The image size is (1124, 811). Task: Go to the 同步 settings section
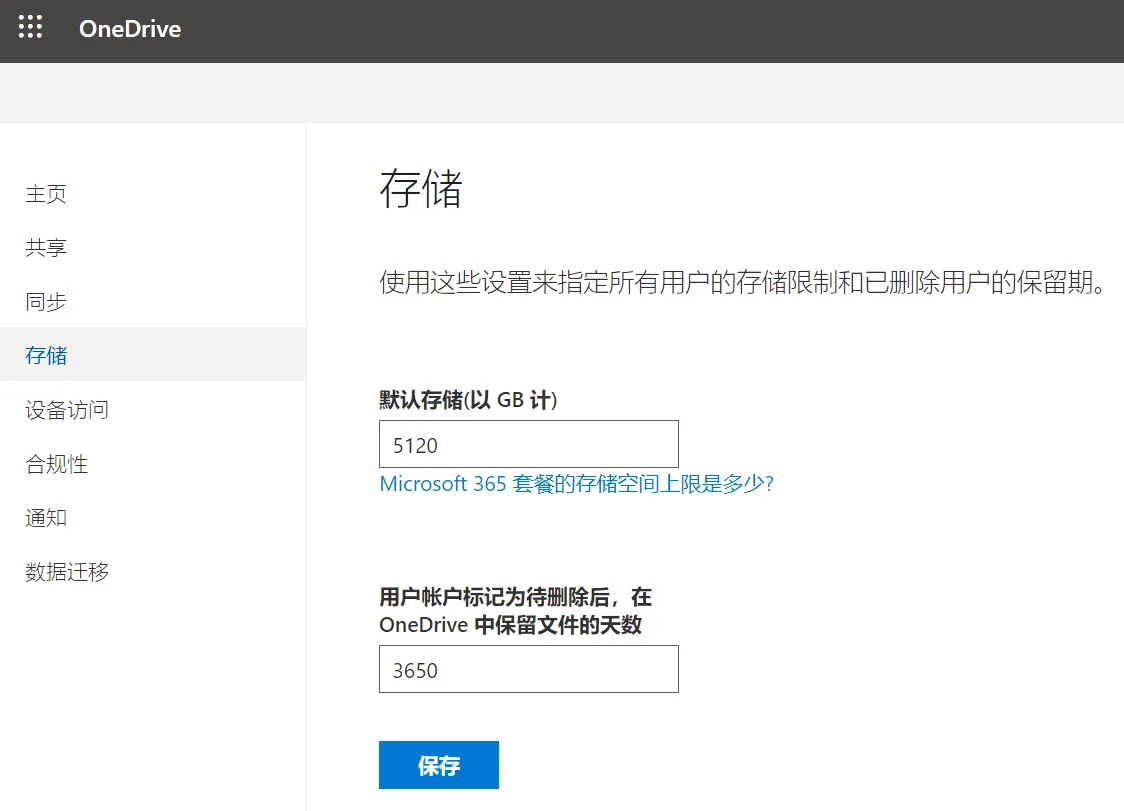[x=45, y=301]
